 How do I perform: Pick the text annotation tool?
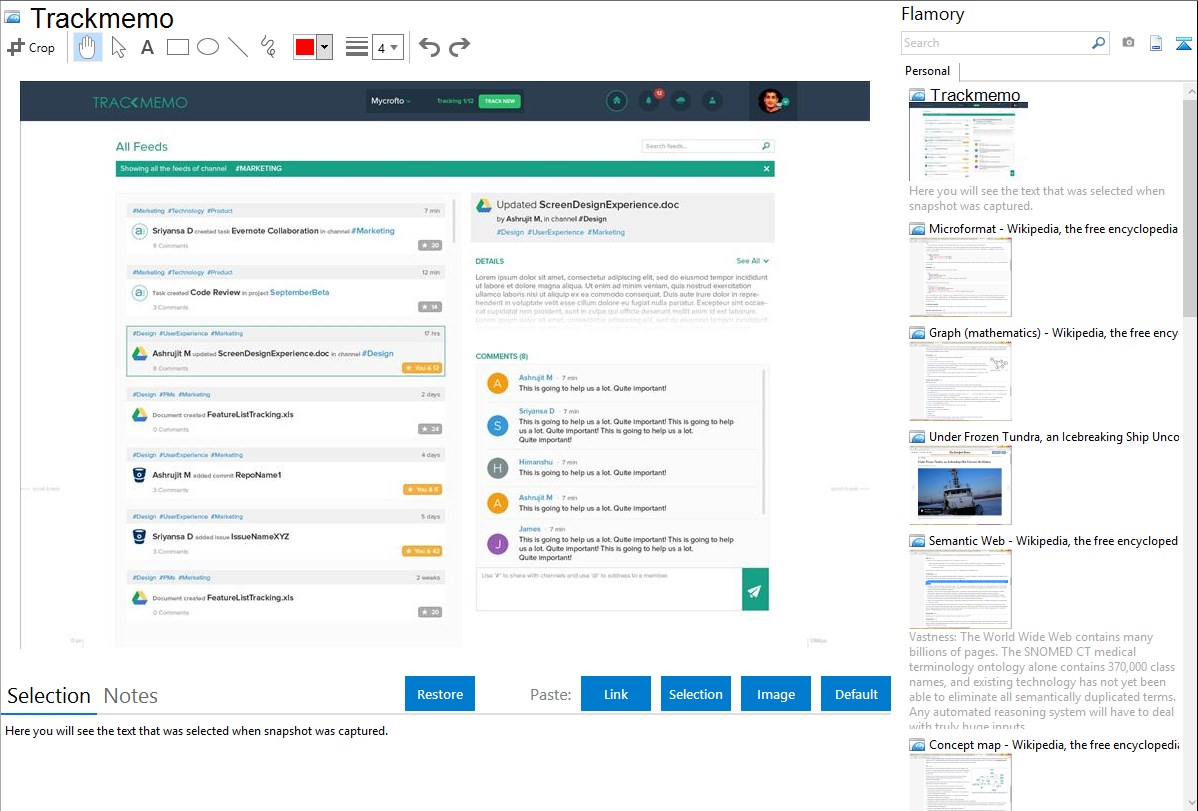click(147, 47)
